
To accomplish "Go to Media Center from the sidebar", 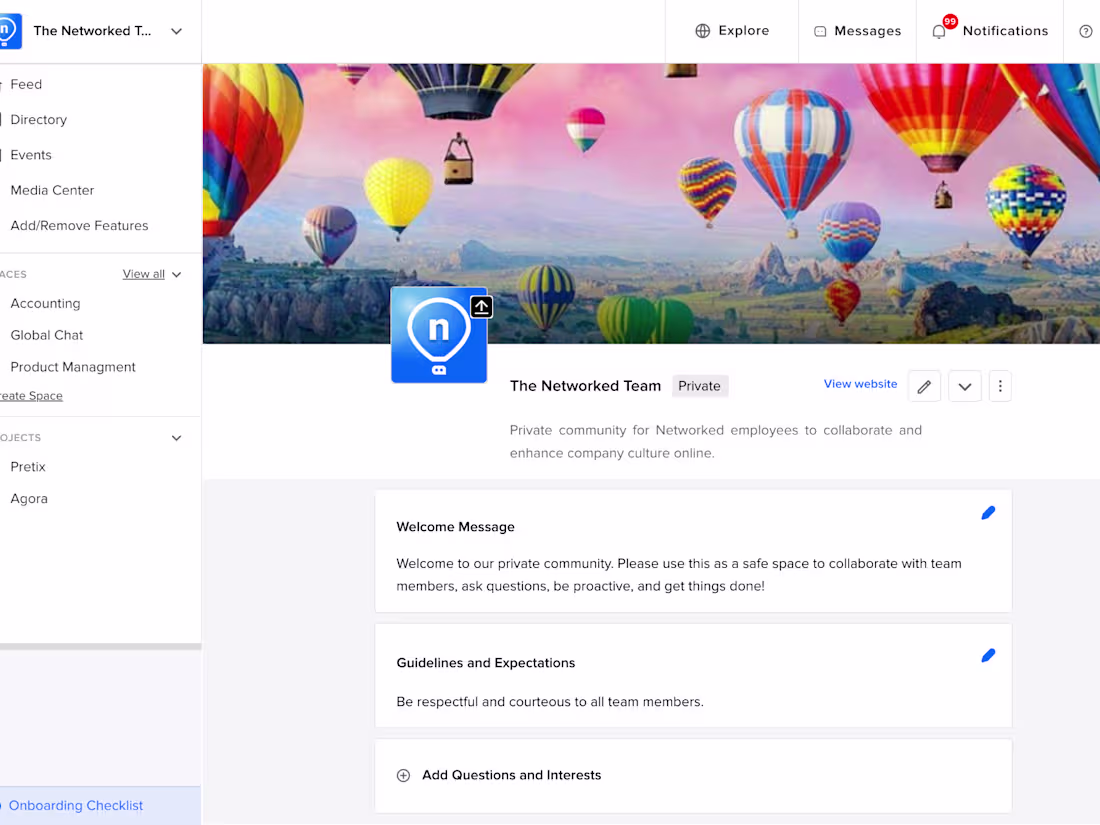I will click(51, 190).
